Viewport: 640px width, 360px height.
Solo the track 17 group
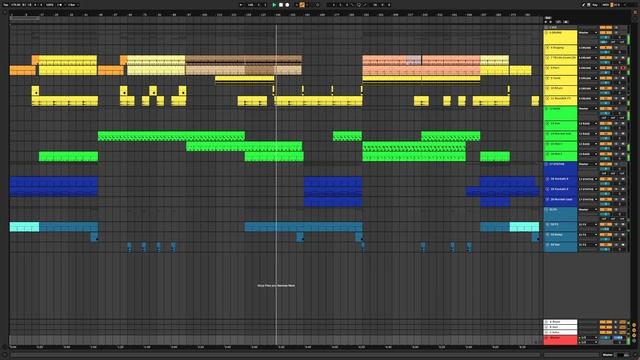[616, 164]
